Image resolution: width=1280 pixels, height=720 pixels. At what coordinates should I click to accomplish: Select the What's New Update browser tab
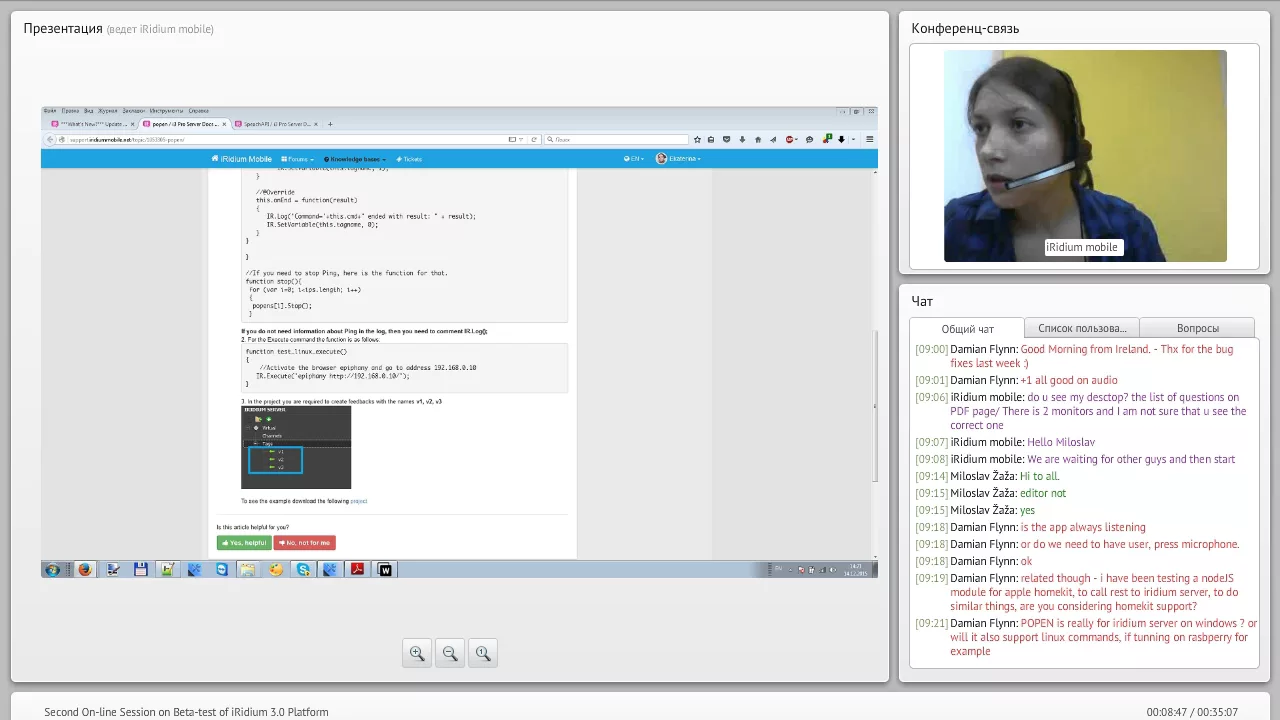click(x=93, y=124)
